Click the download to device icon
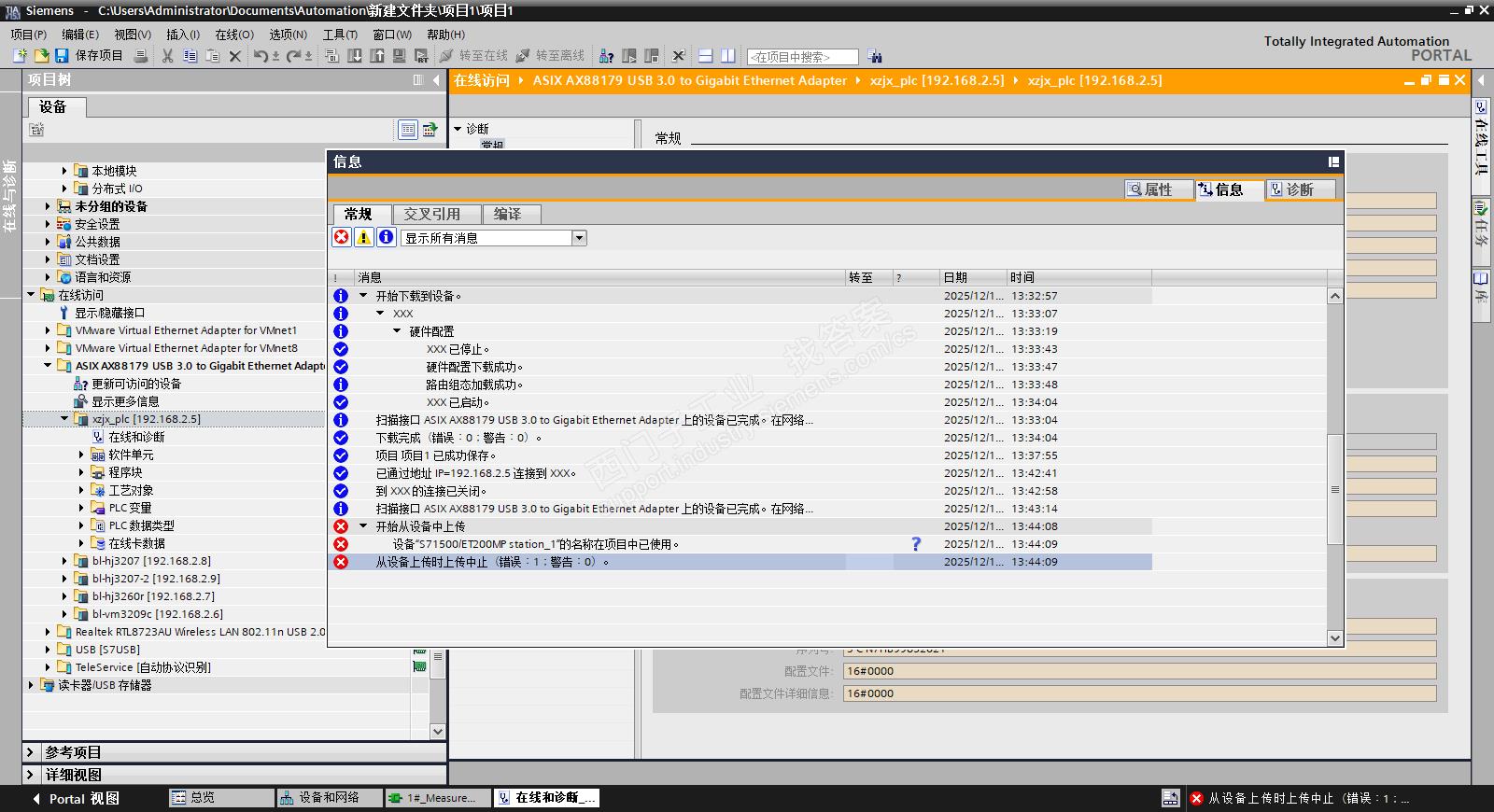1494x812 pixels. point(355,56)
